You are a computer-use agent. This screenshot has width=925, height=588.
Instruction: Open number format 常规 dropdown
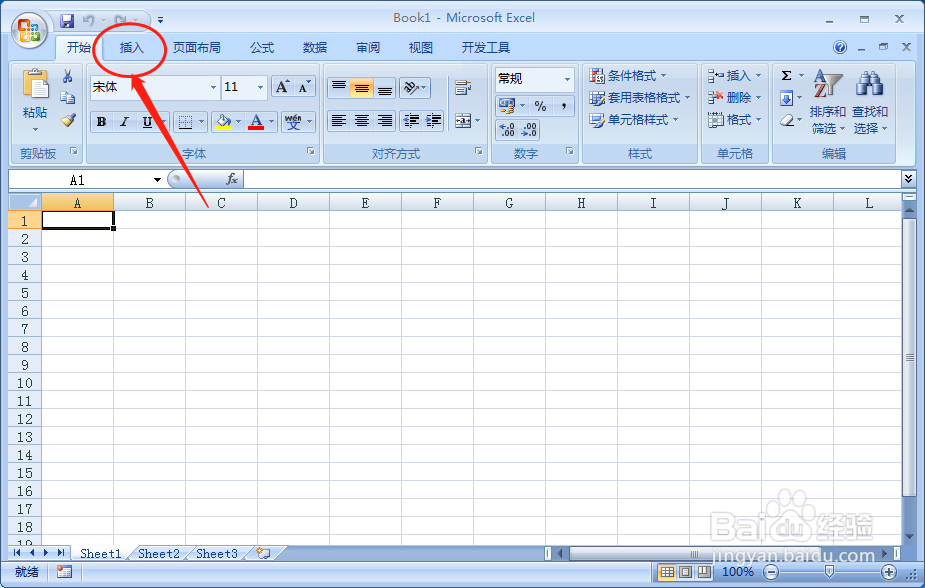pyautogui.click(x=567, y=79)
